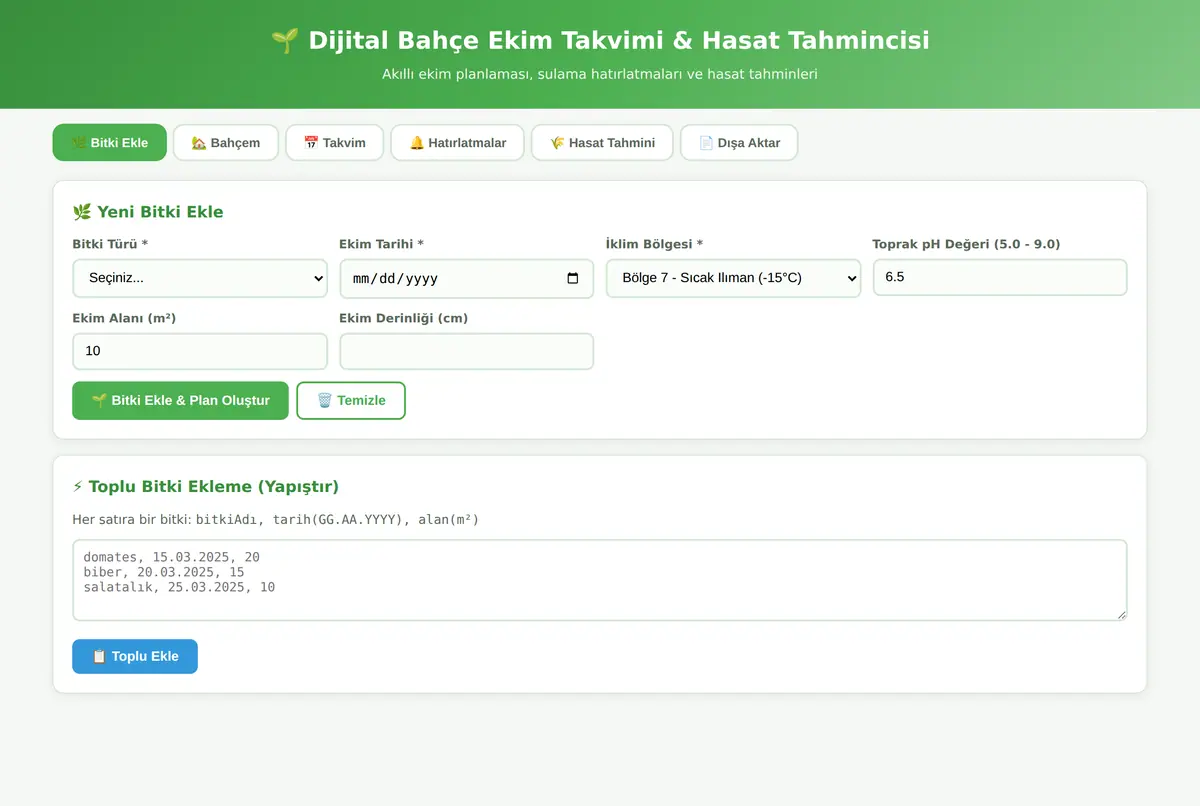Image resolution: width=1200 pixels, height=806 pixels.
Task: Click the Ekim Alanı input field
Action: pos(200,351)
